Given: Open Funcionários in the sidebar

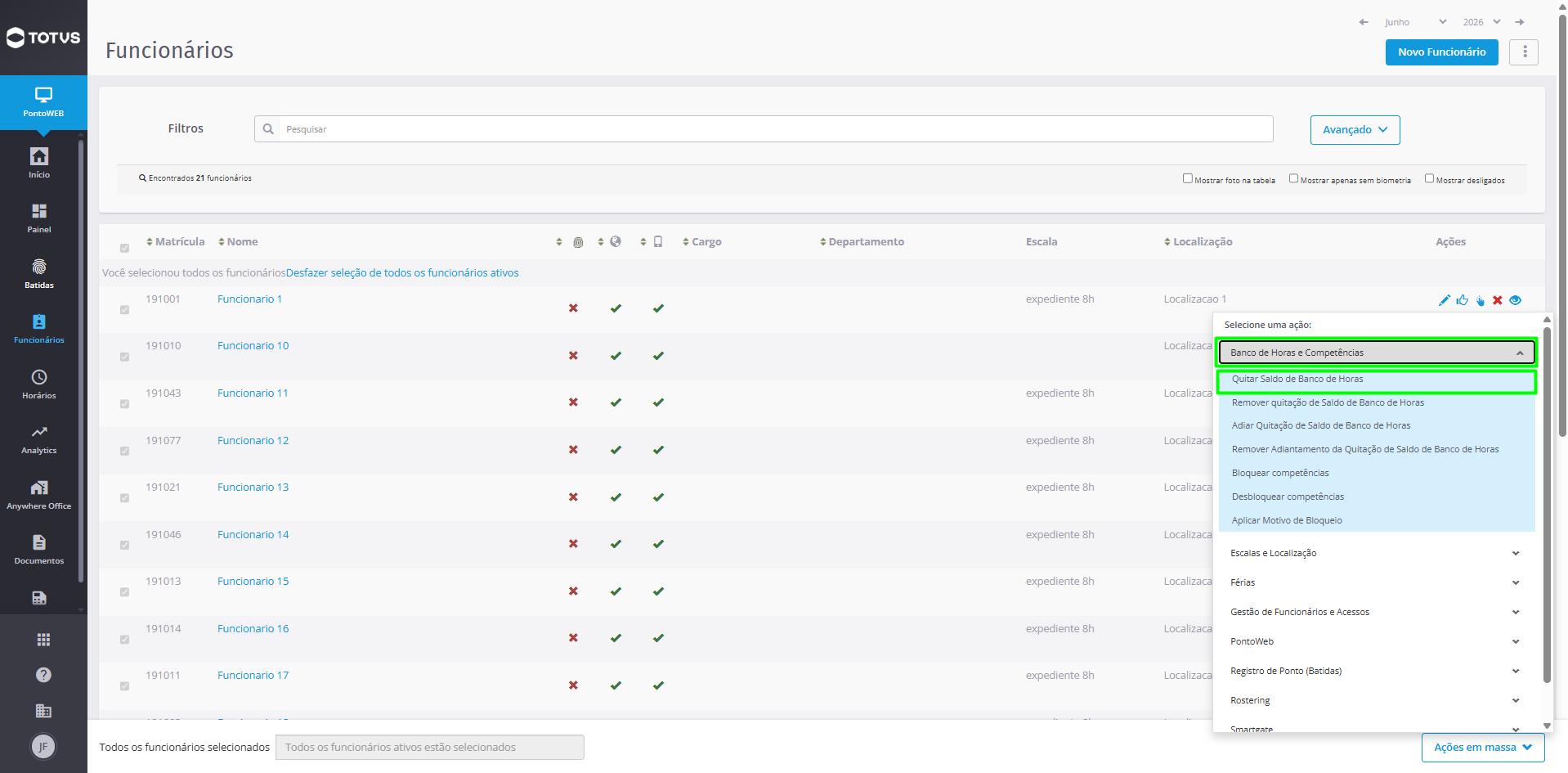Looking at the screenshot, I should pos(39,329).
